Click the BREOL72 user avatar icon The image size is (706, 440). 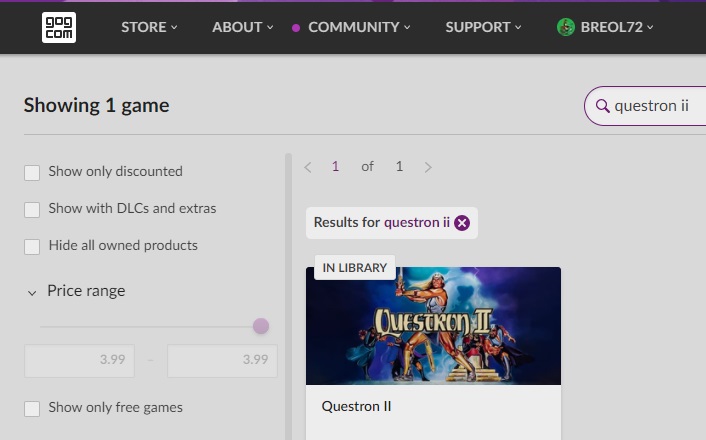(566, 27)
